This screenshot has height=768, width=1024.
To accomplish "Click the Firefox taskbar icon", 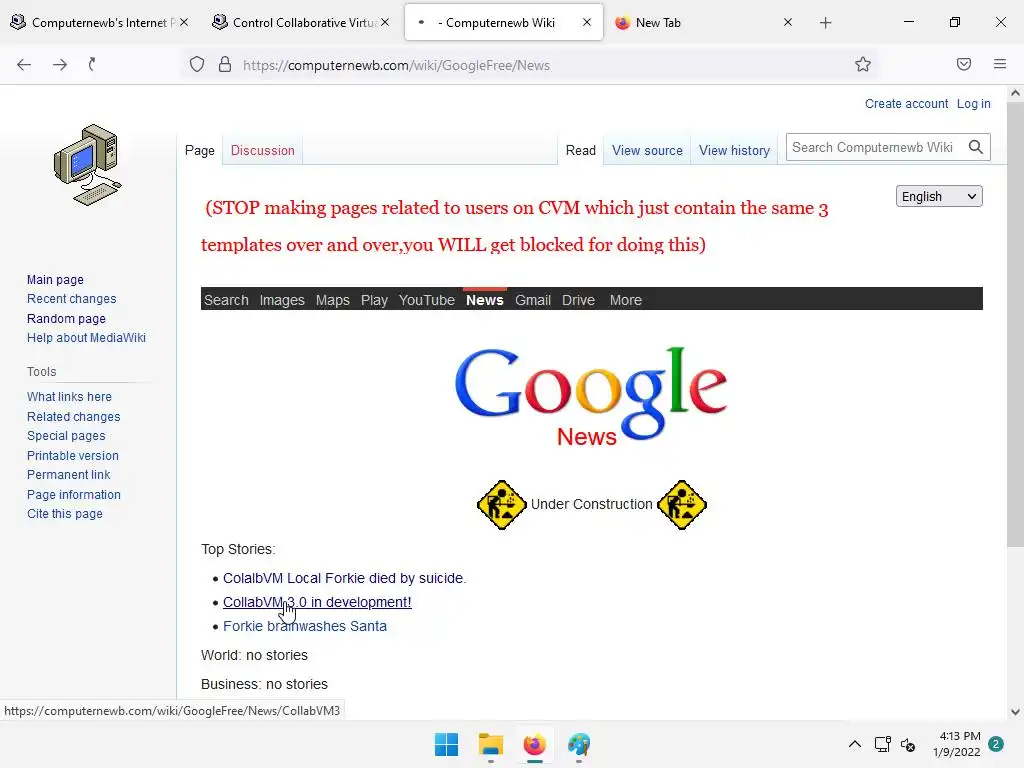I will tap(534, 744).
